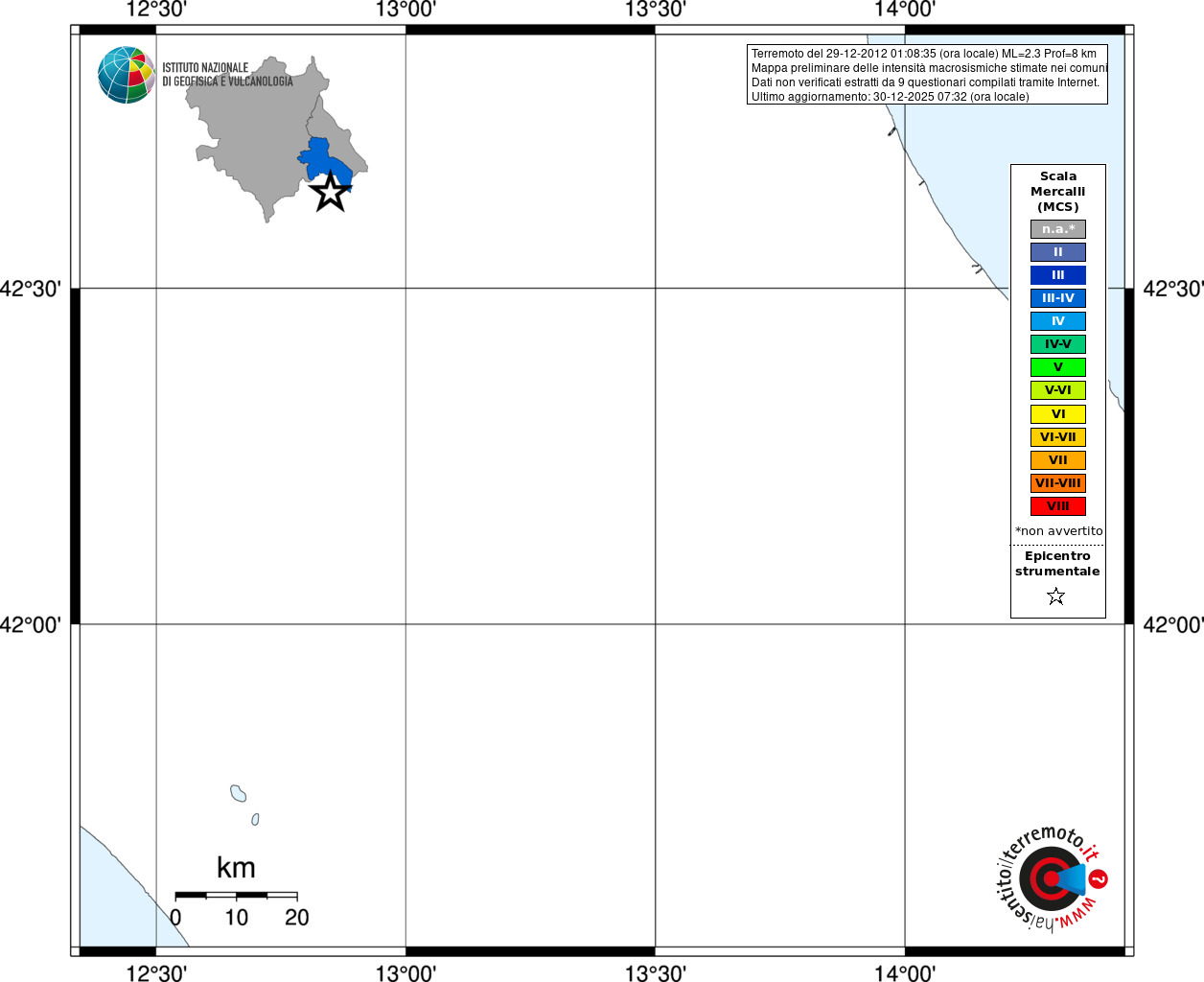Click the right 42°00' latitude label
The height and width of the screenshot is (982, 1204).
tap(1173, 624)
